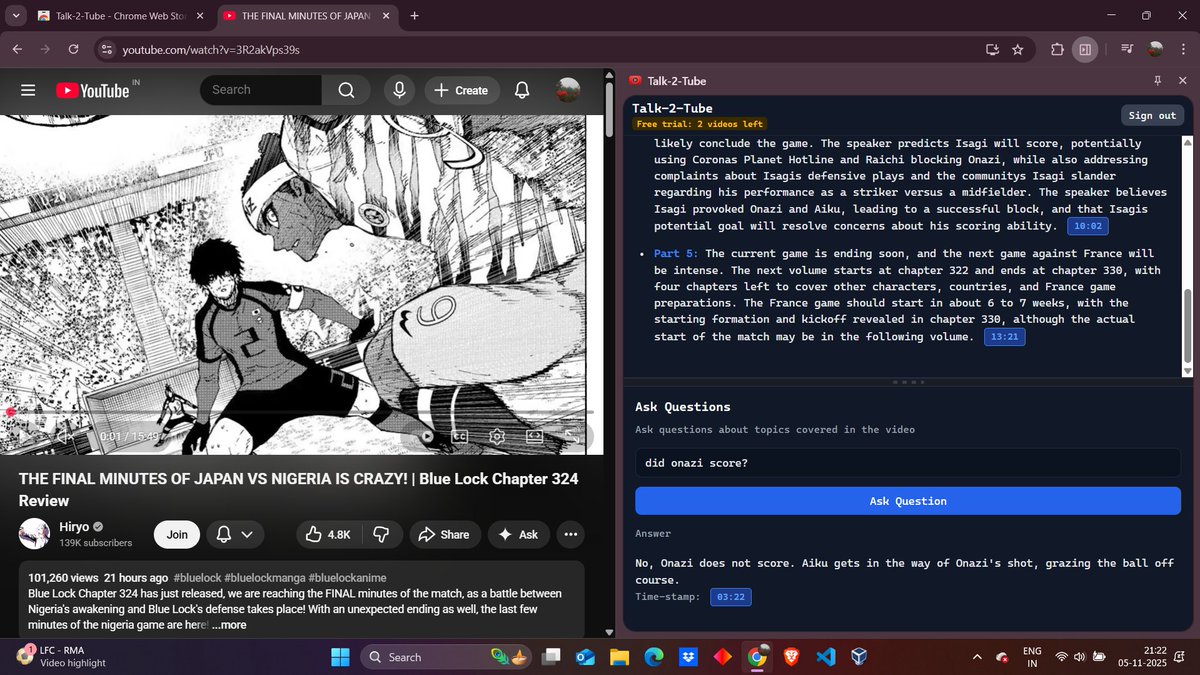Join the Hiryo channel membership
This screenshot has width=1200, height=675.
(177, 534)
